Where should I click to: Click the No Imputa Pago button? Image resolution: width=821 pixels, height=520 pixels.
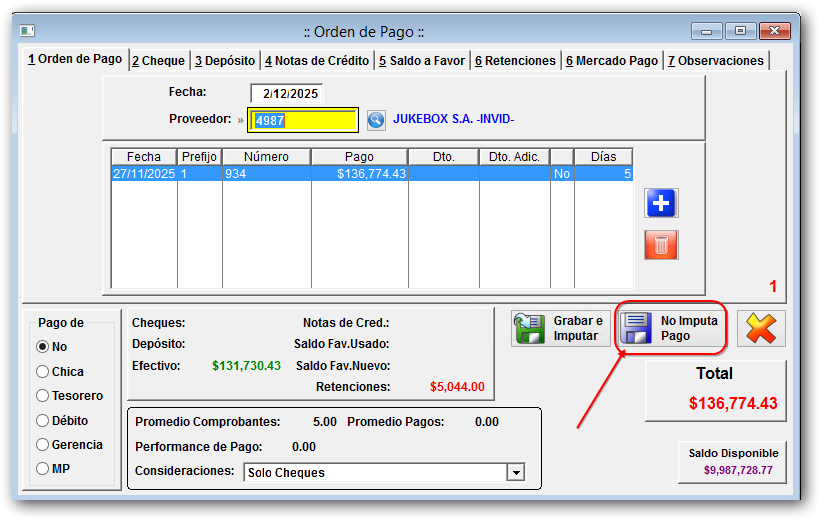670,328
